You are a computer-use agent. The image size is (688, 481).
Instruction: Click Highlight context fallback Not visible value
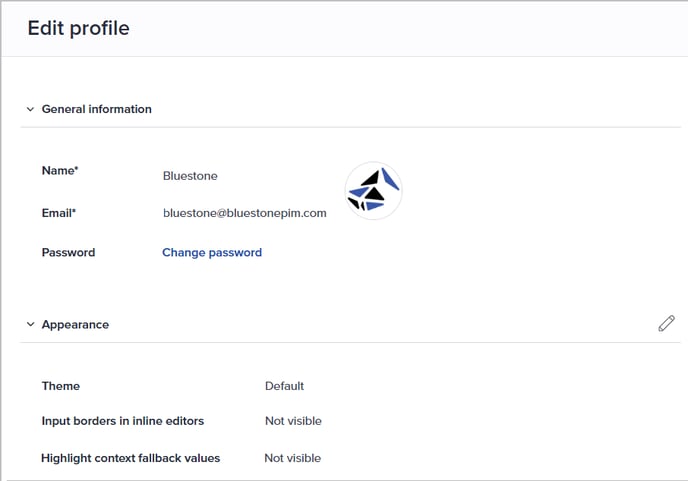click(x=293, y=458)
